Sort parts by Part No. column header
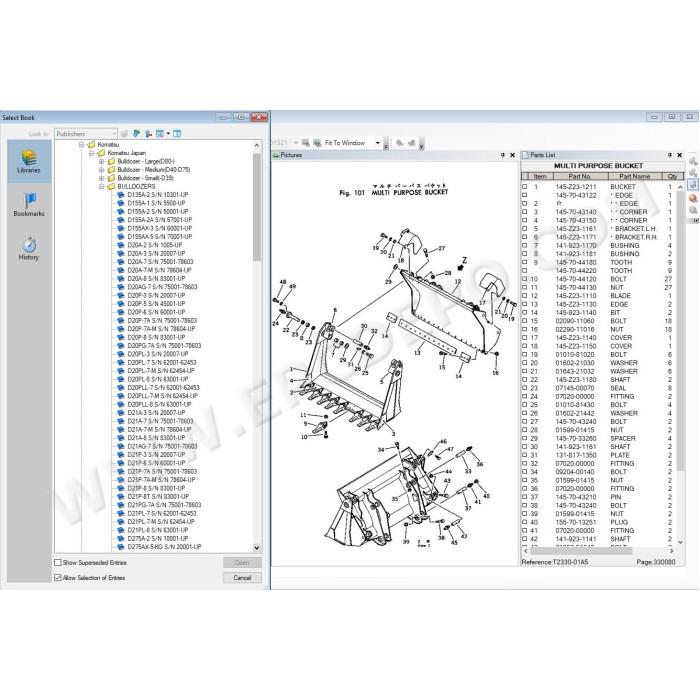700x700 pixels. tap(580, 176)
